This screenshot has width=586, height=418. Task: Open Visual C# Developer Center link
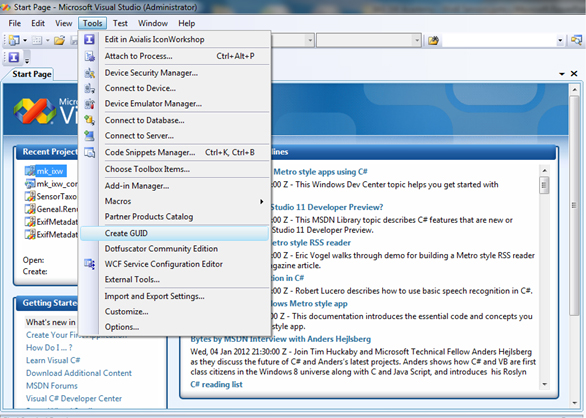[74, 399]
